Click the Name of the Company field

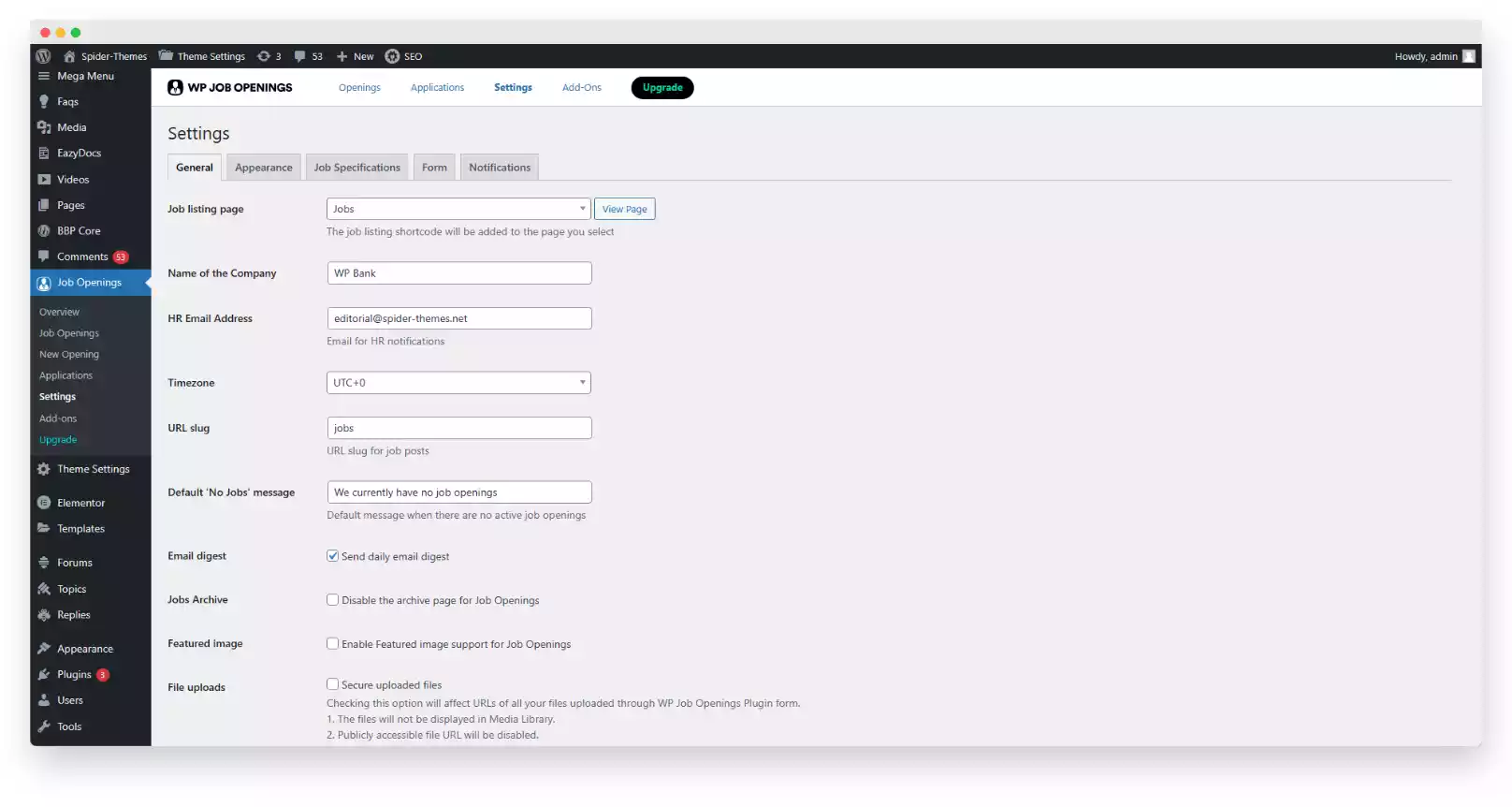click(459, 273)
